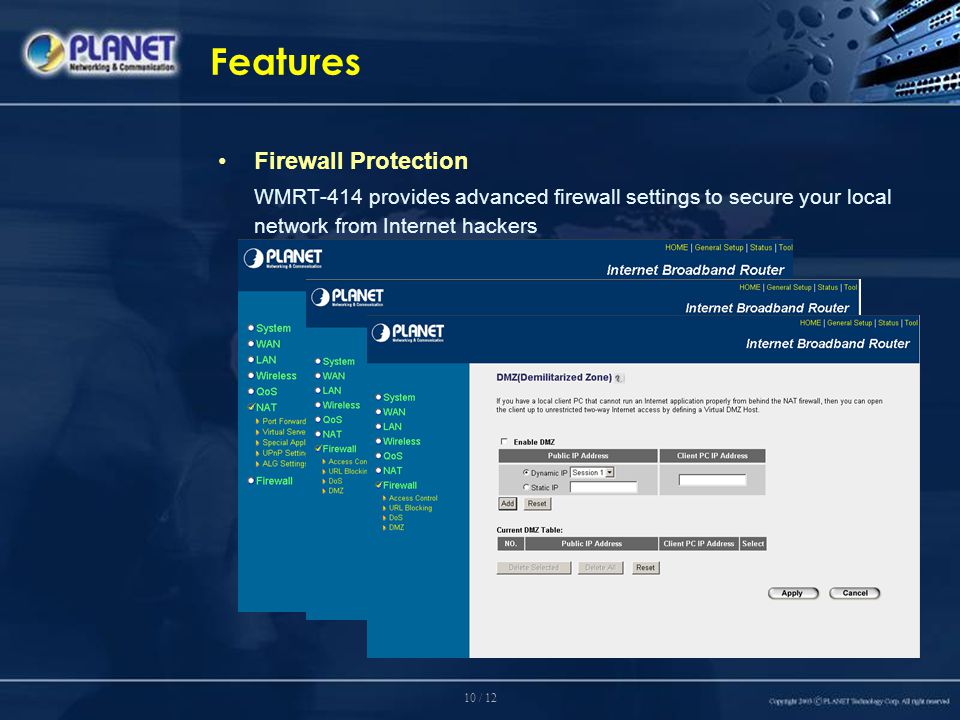Select QoS in middle window sidebar
The height and width of the screenshot is (720, 960).
click(332, 420)
